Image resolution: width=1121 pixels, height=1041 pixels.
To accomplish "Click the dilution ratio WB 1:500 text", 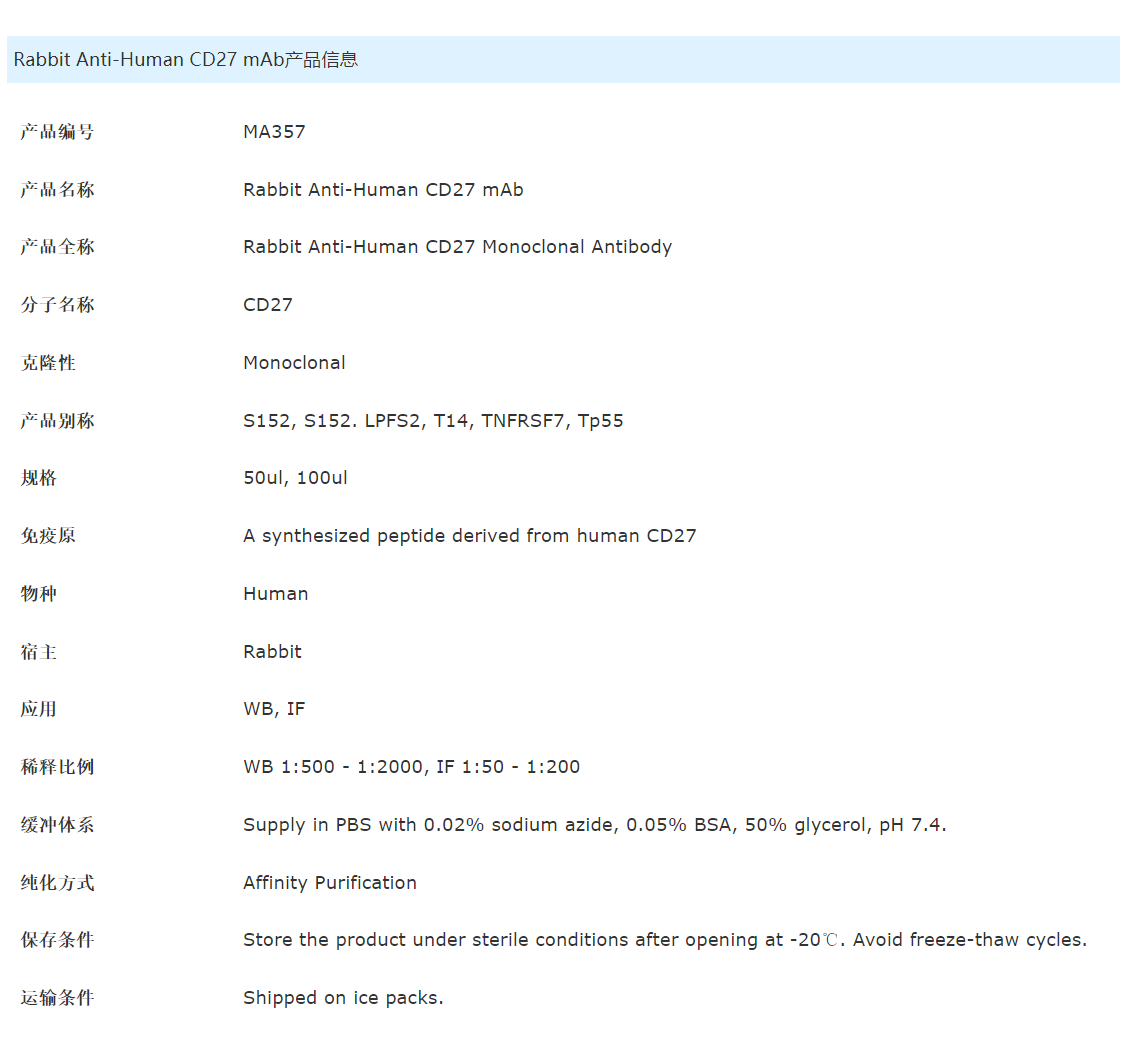I will [x=411, y=767].
